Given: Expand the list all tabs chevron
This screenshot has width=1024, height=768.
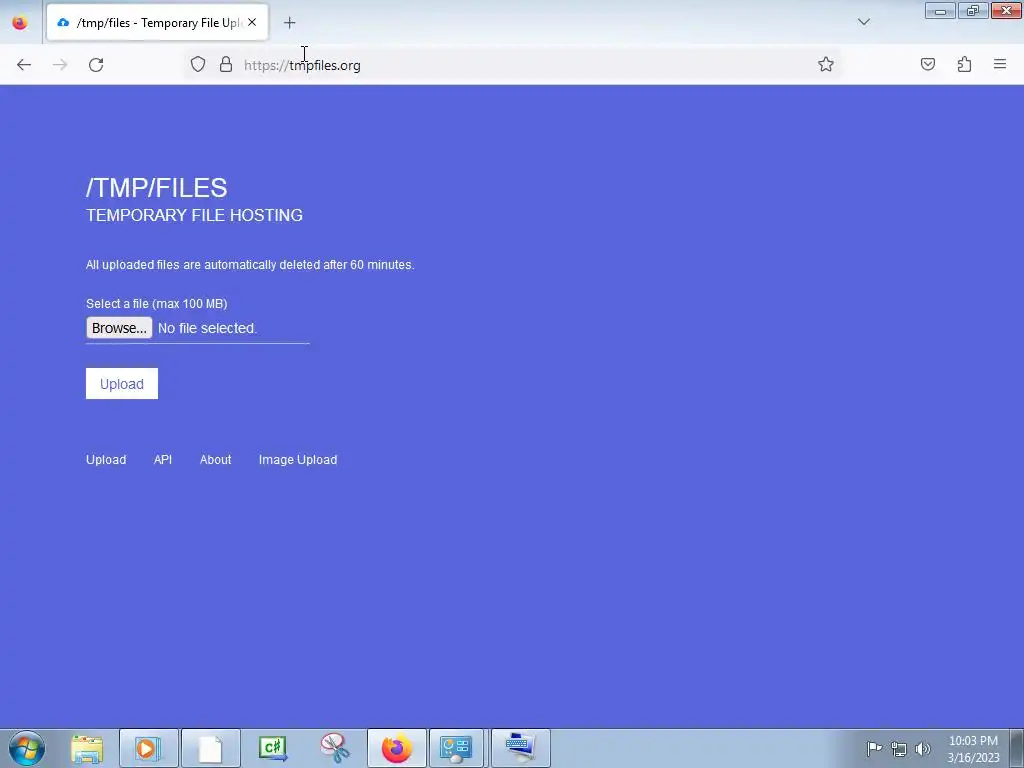Looking at the screenshot, I should coord(863,22).
